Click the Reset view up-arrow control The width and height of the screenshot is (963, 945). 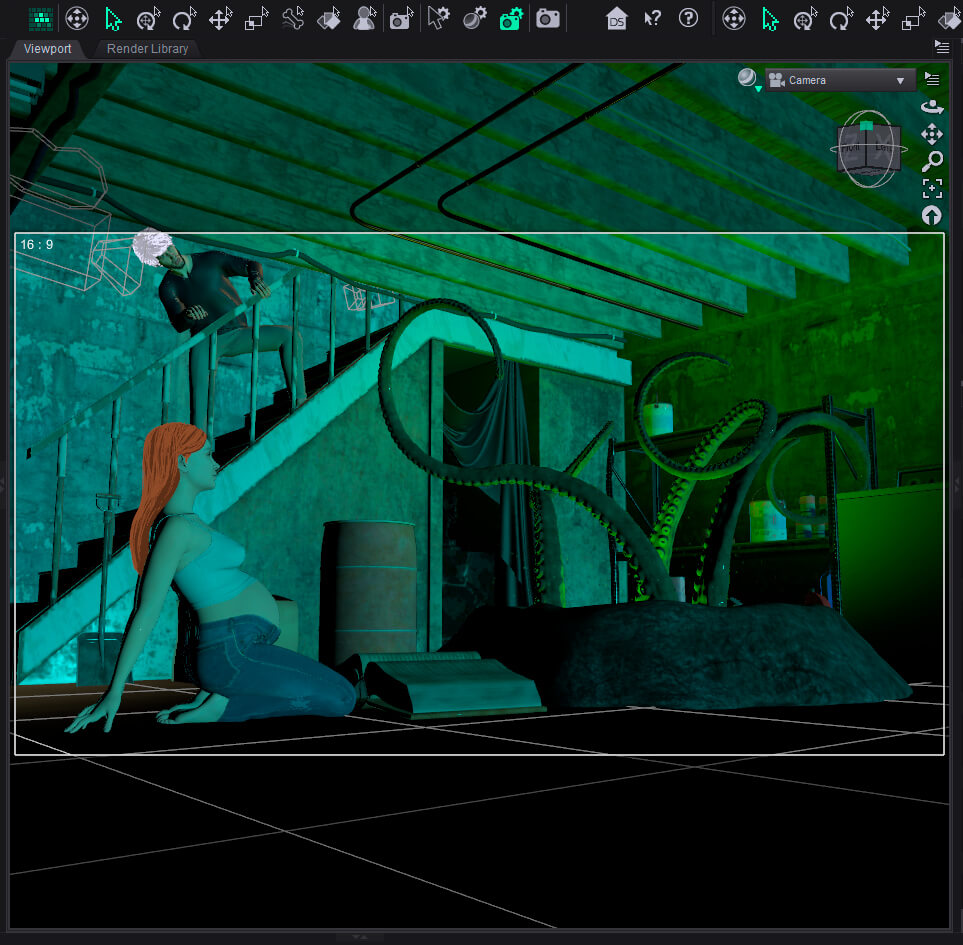tap(932, 216)
